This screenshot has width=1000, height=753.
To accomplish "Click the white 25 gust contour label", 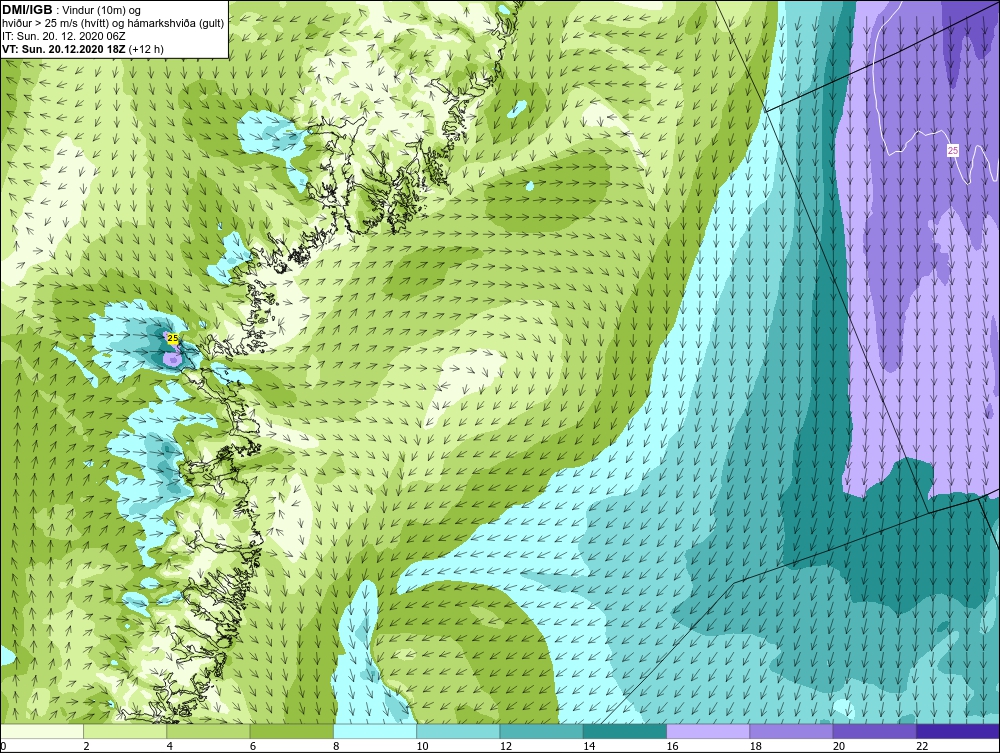I will click(953, 150).
